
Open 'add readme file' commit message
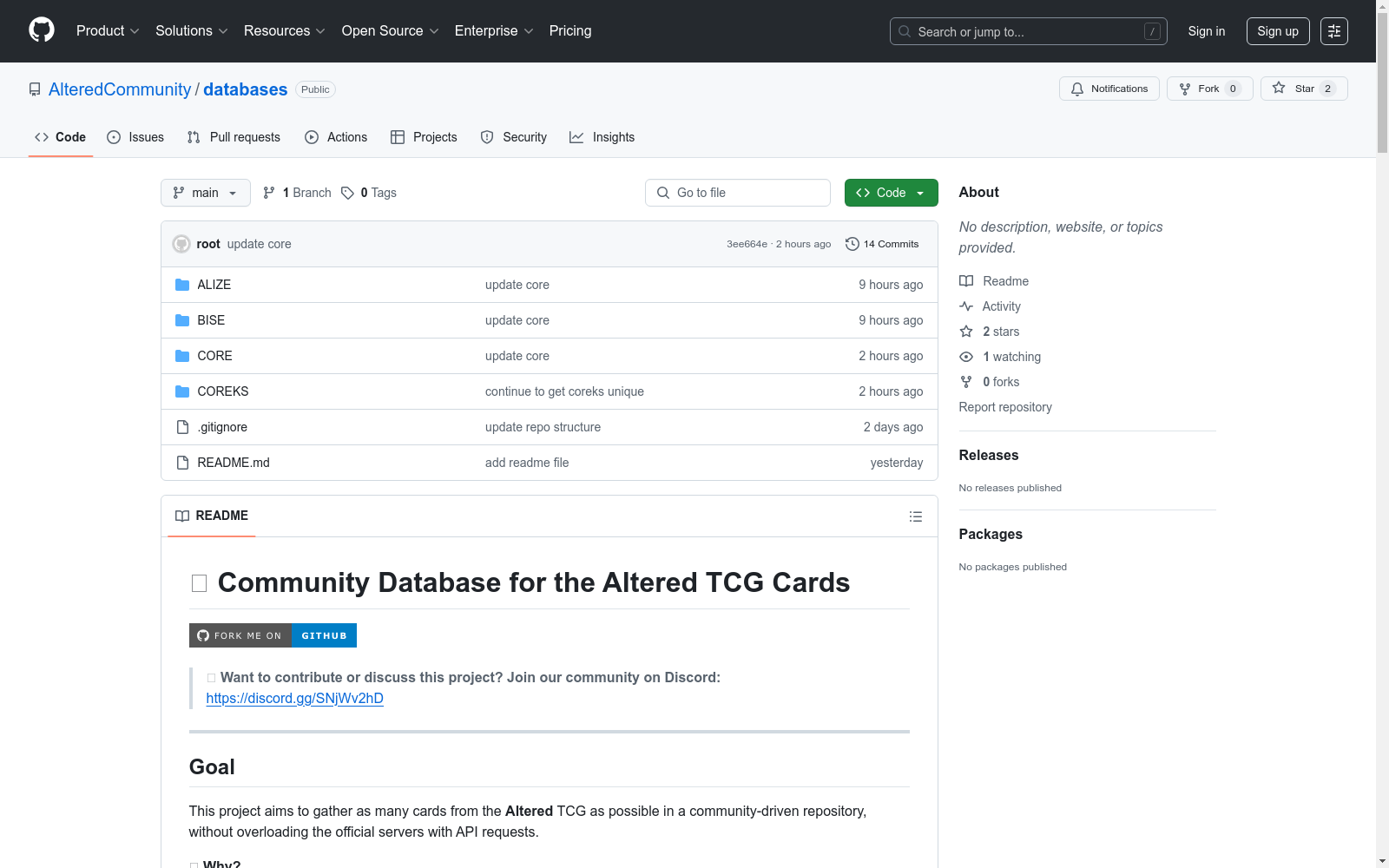click(527, 463)
